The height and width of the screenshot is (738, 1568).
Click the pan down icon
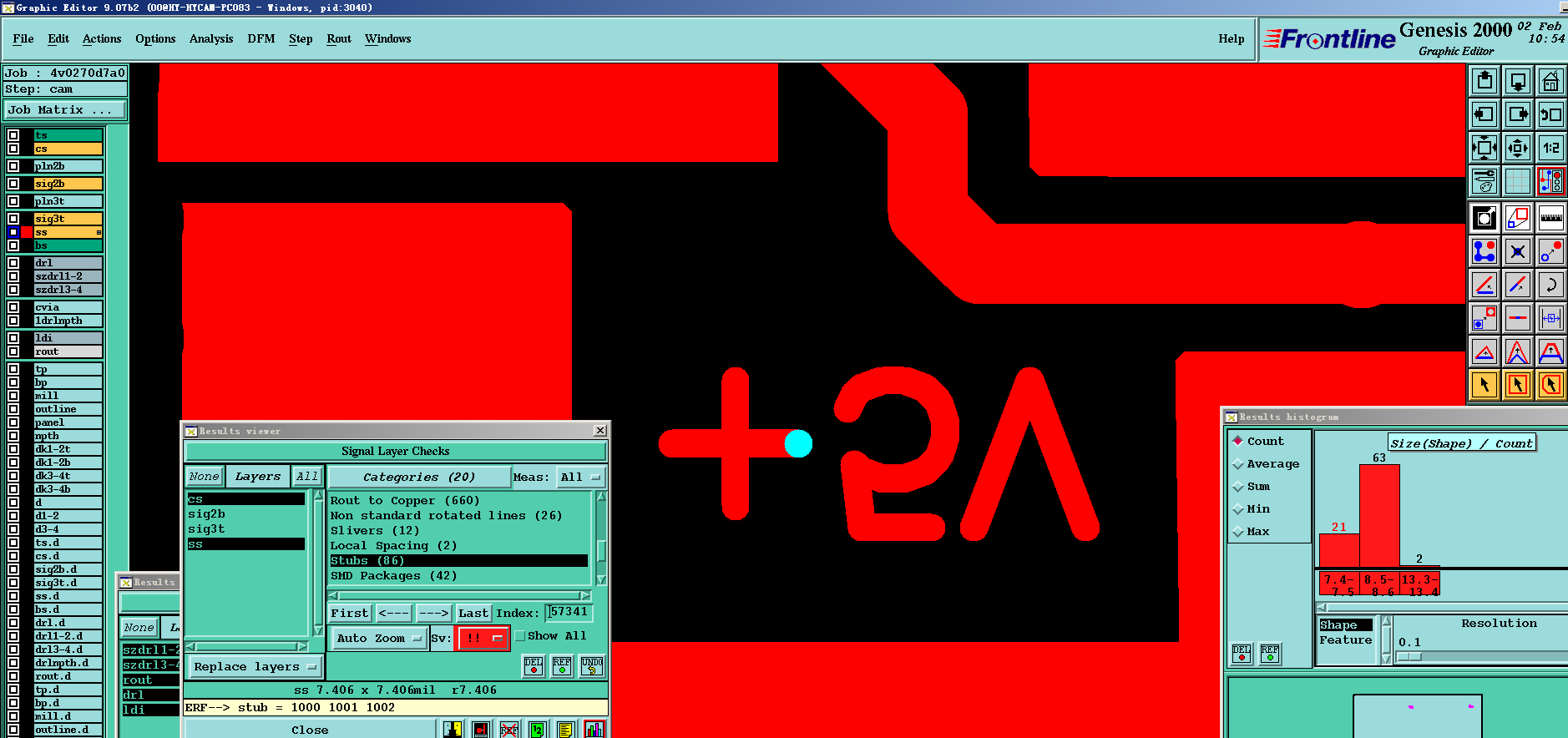click(1518, 81)
